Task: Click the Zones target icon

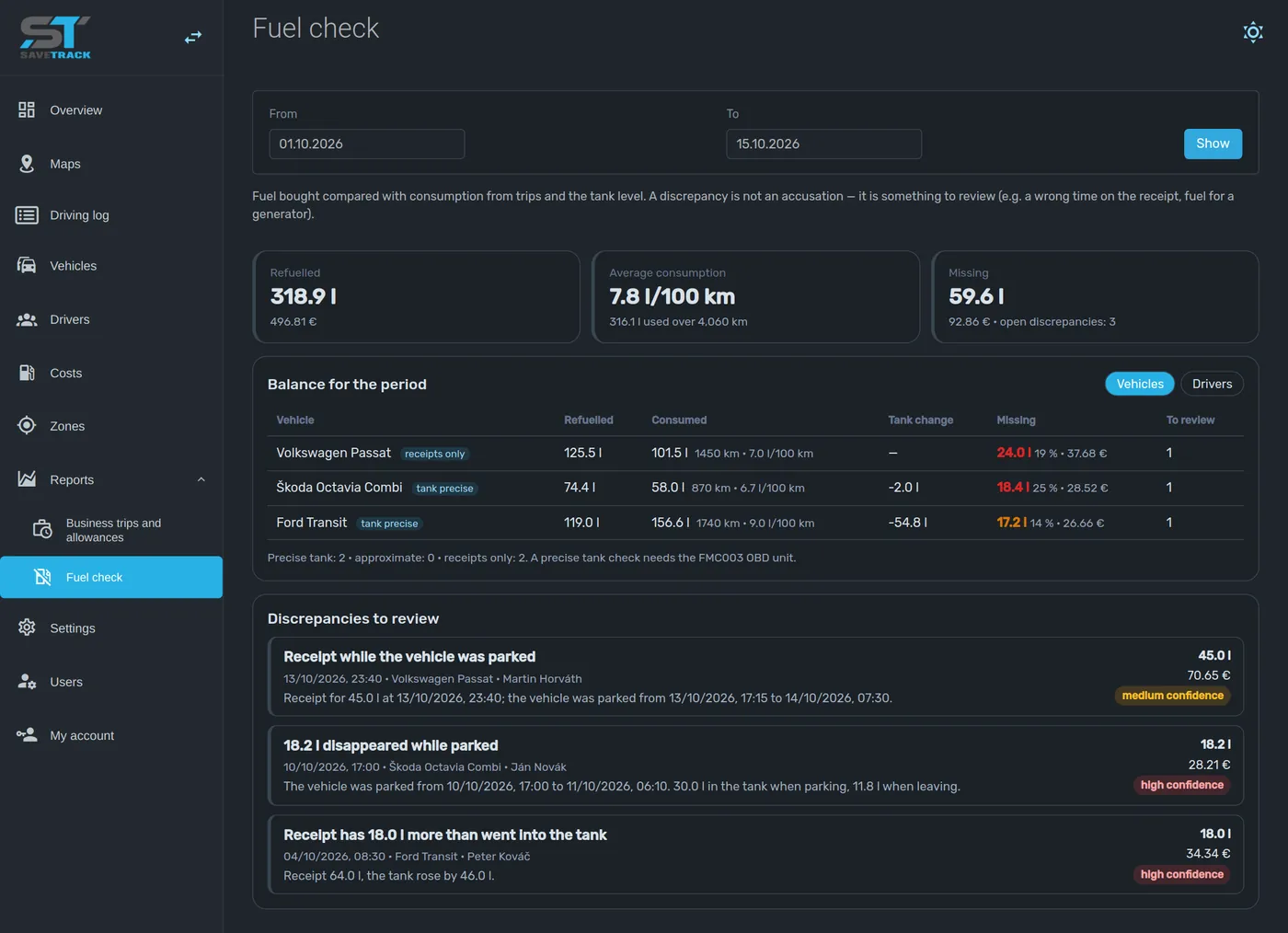Action: pyautogui.click(x=27, y=426)
